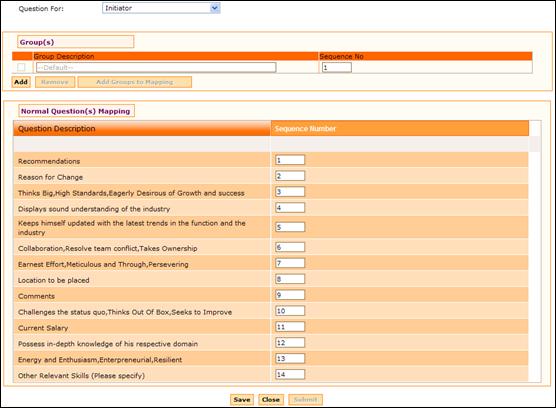Select Possess in-depth knowledge sequence field

pyautogui.click(x=290, y=343)
